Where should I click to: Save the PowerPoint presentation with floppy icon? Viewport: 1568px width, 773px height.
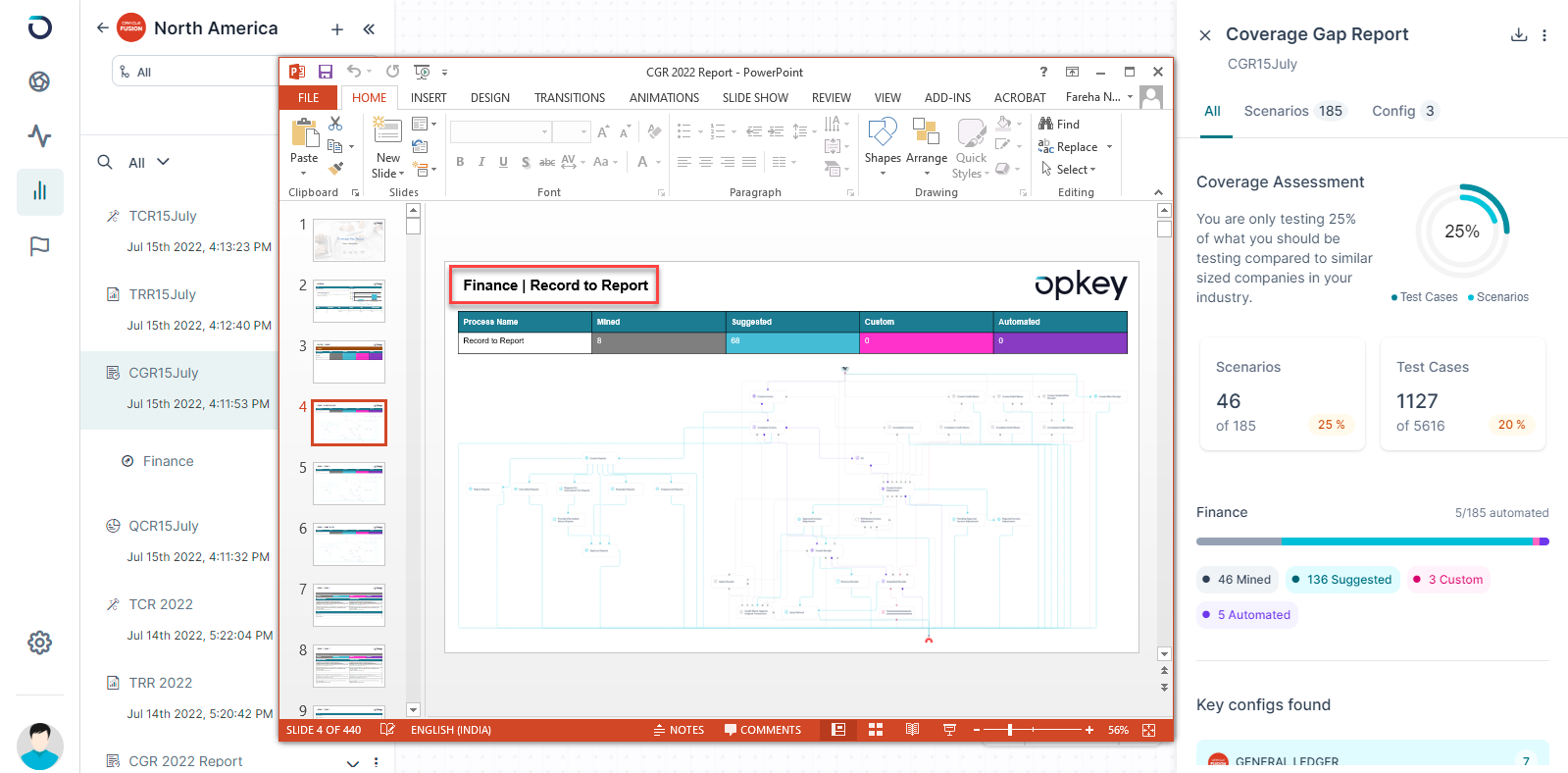coord(326,72)
